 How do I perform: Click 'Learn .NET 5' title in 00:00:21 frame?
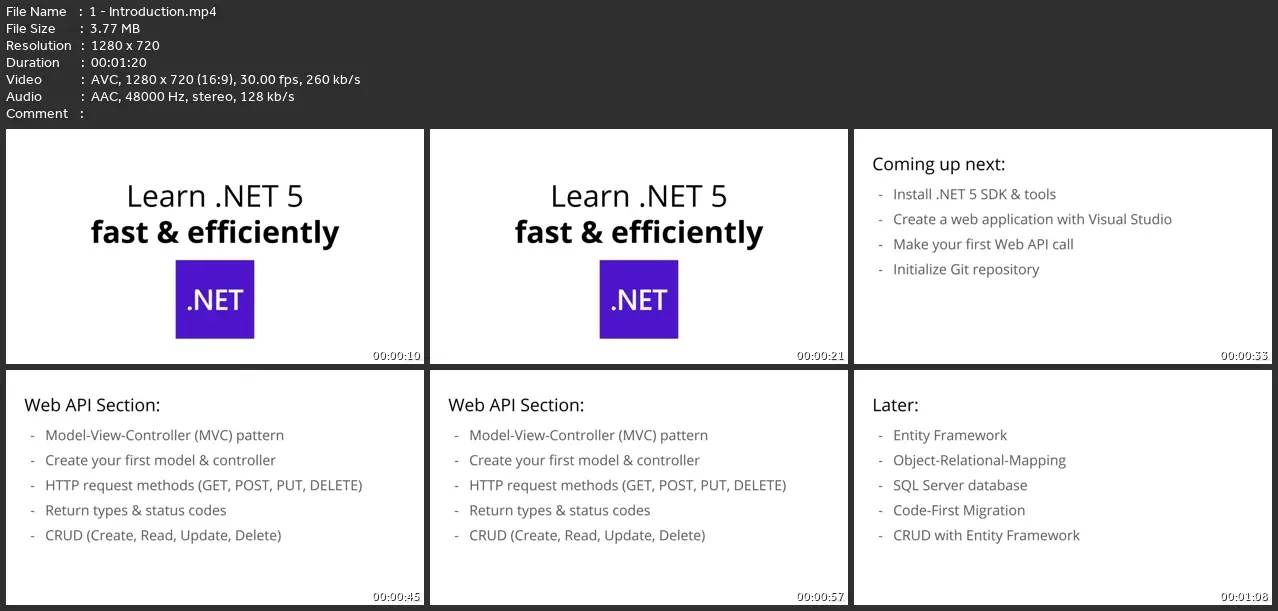tap(639, 196)
